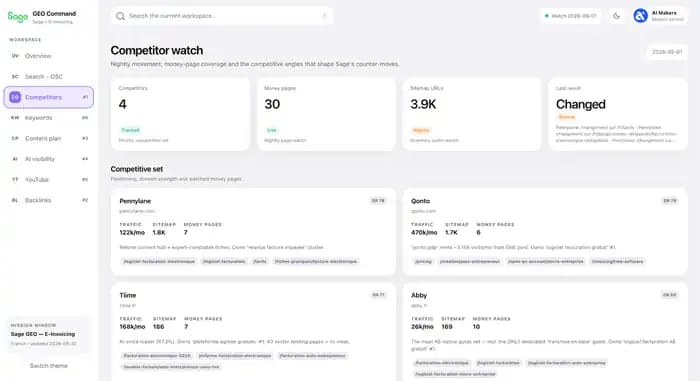The height and width of the screenshot is (381, 700).
Task: Click the Pennylane competitor name
Action: pyautogui.click(x=135, y=201)
